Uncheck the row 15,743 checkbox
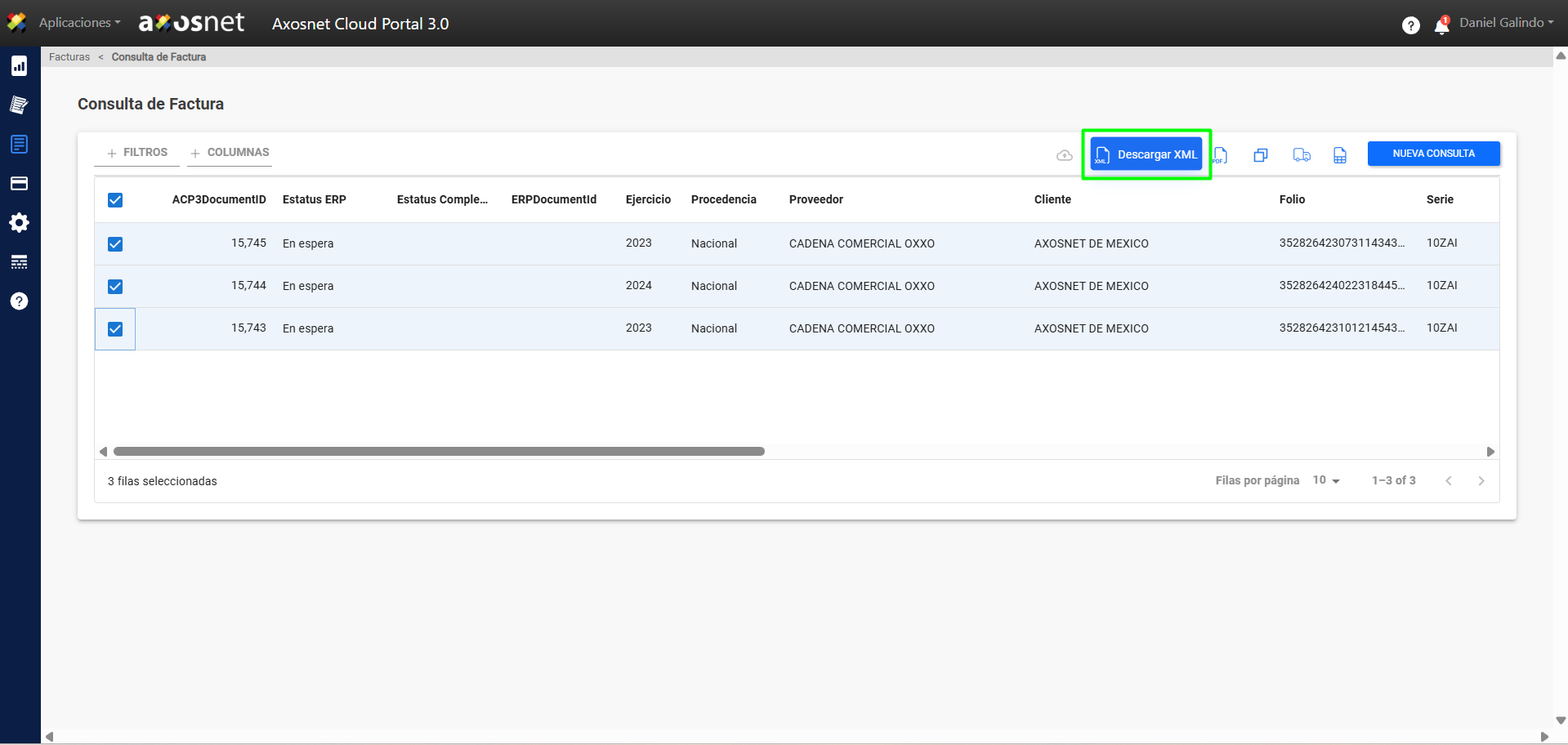Image resolution: width=1568 pixels, height=745 pixels. point(115,329)
